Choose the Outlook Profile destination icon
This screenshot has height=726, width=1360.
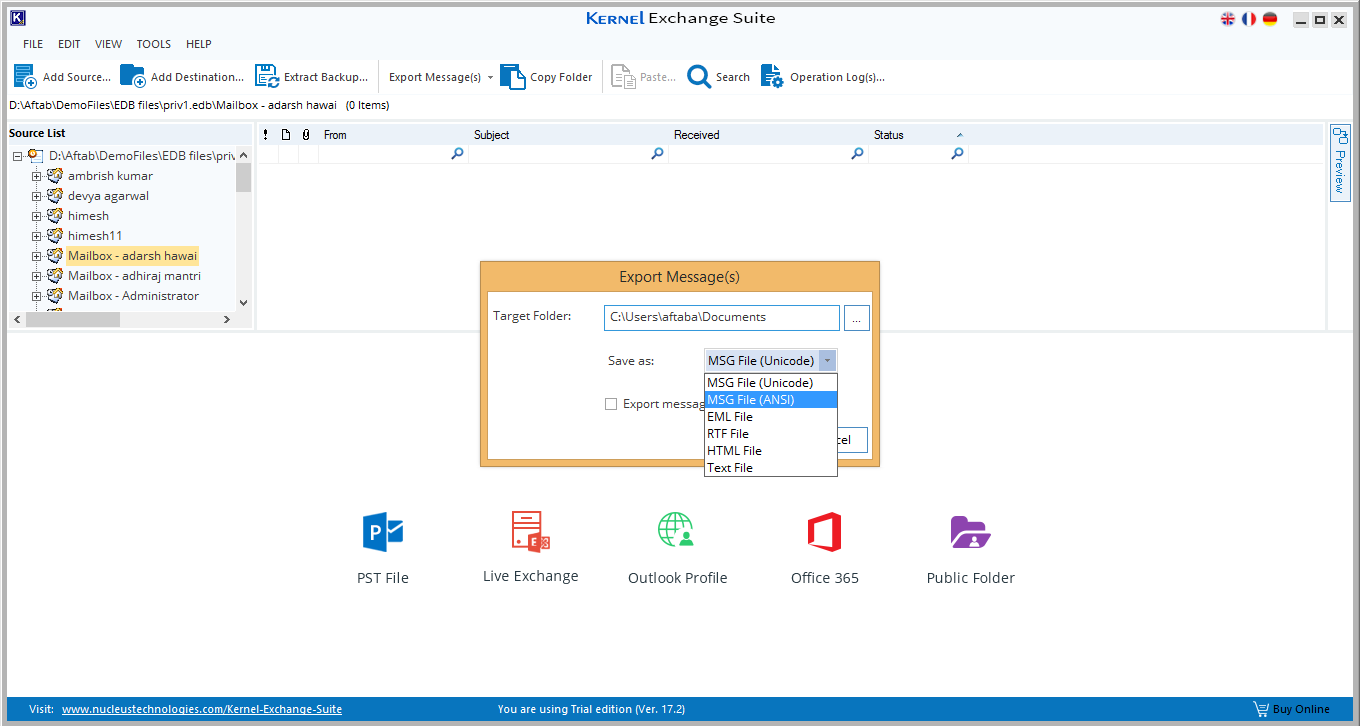[x=677, y=531]
